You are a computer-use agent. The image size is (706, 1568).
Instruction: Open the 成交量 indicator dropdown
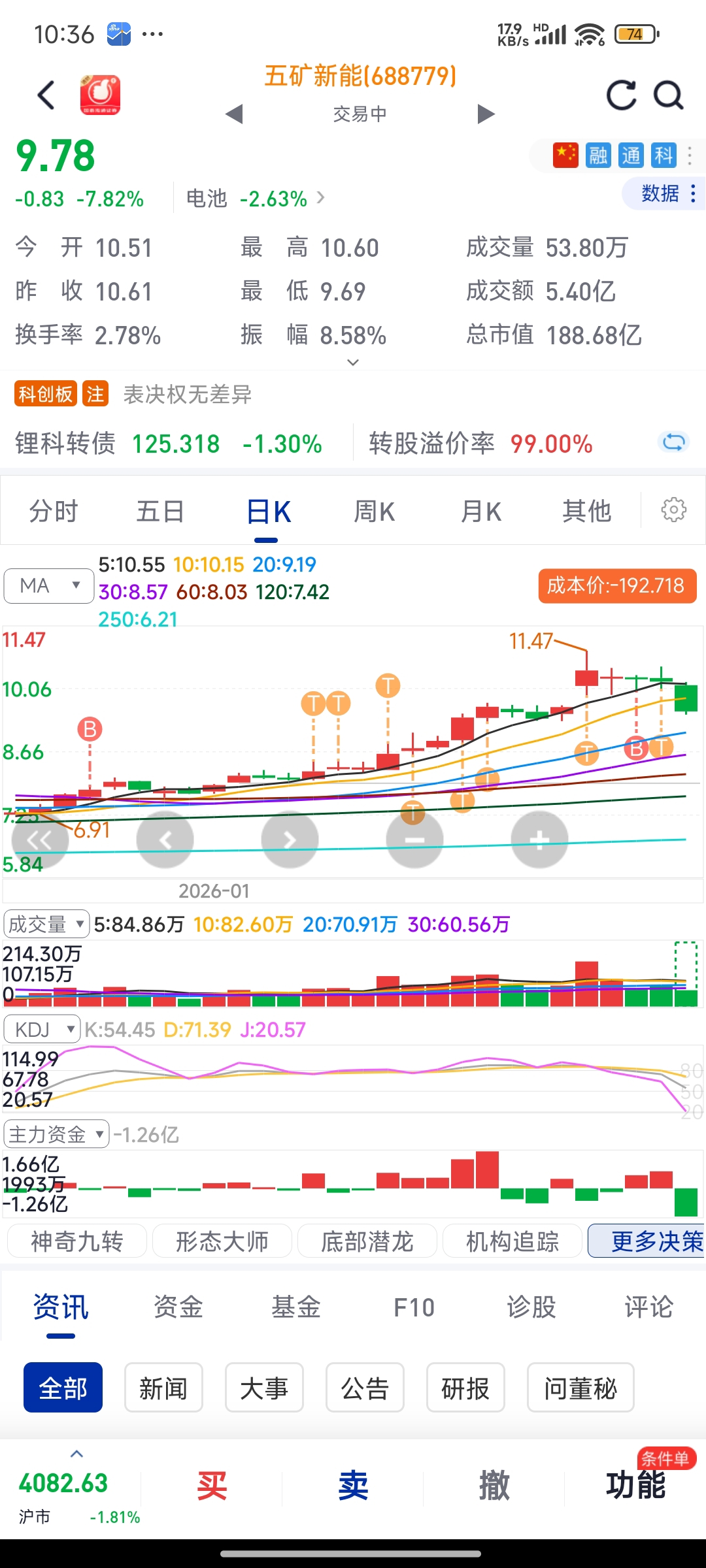click(46, 924)
